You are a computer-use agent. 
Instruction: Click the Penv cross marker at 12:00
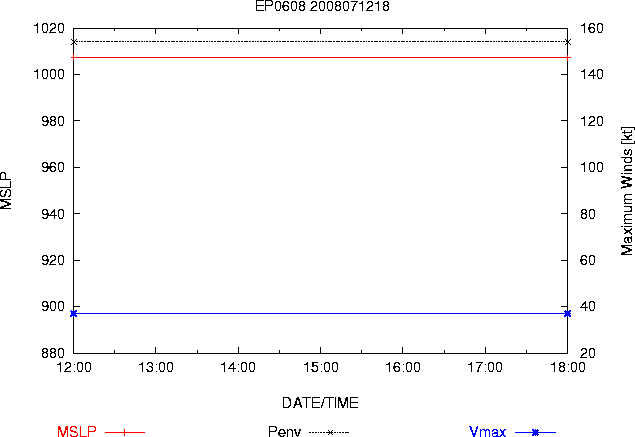point(74,42)
